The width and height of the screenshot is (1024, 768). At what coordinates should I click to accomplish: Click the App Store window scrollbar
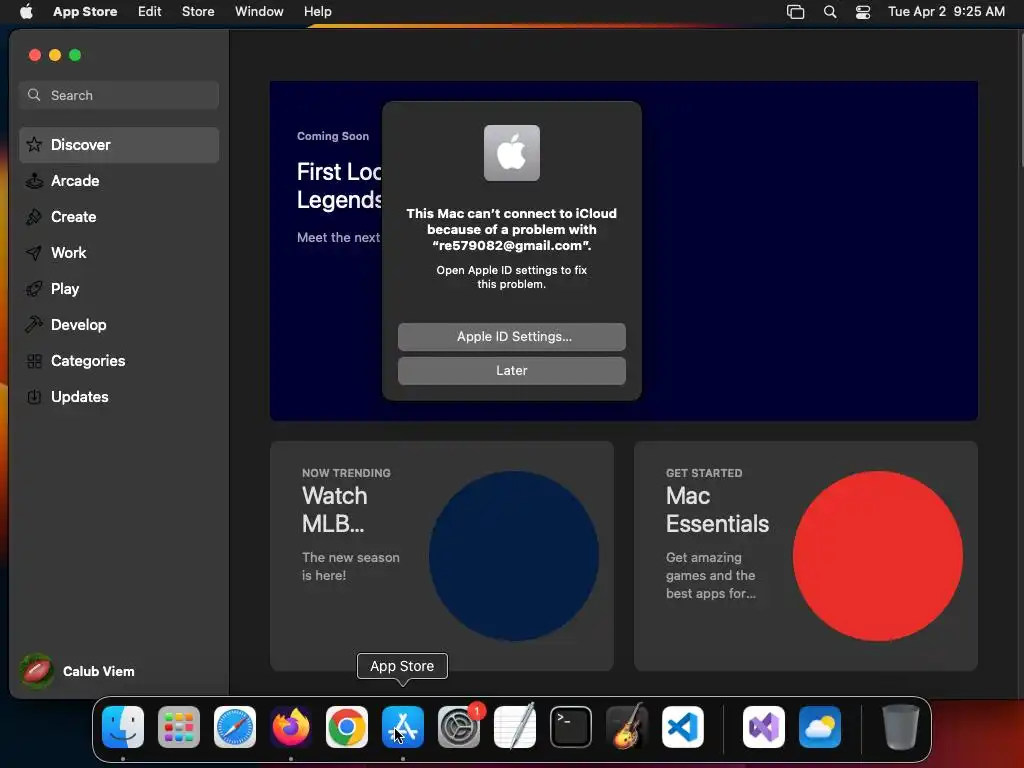1020,98
